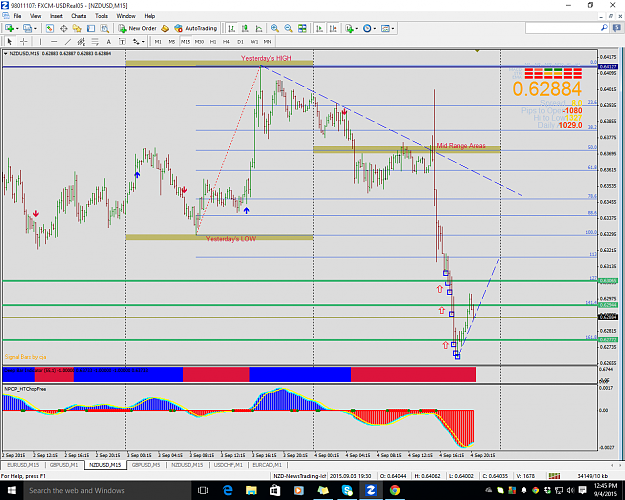Open the Navigator panel
625x500 pixels.
coord(77,28)
